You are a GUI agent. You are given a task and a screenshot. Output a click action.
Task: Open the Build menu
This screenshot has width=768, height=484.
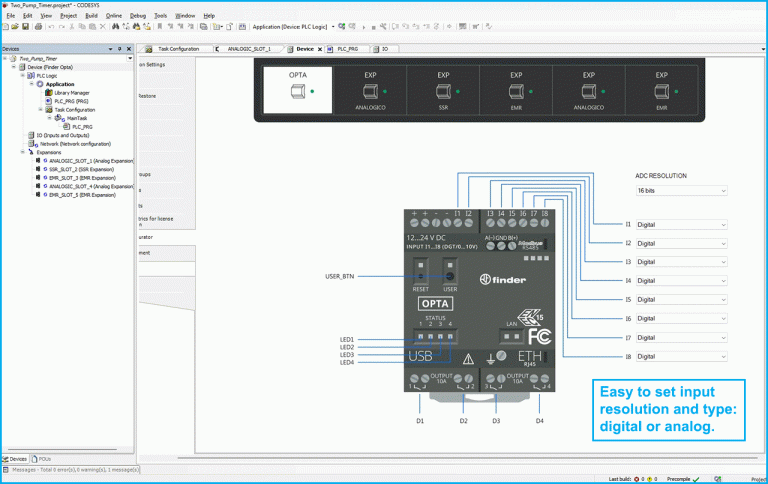coord(92,16)
